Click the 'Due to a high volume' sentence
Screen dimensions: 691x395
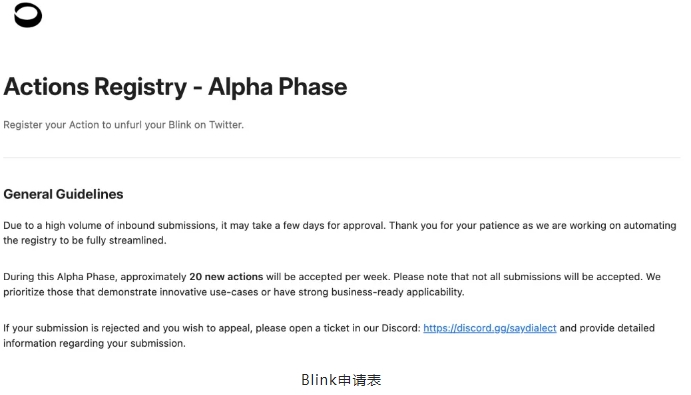click(x=194, y=226)
